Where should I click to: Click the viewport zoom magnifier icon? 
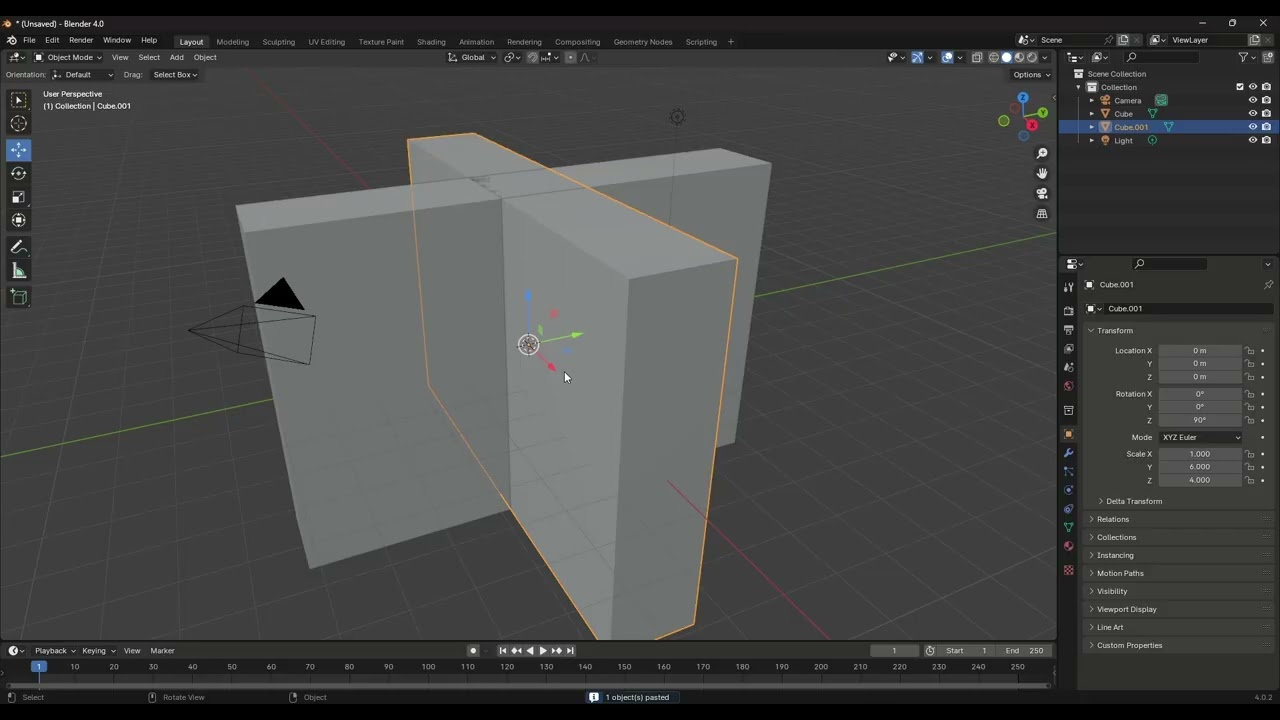click(1042, 153)
